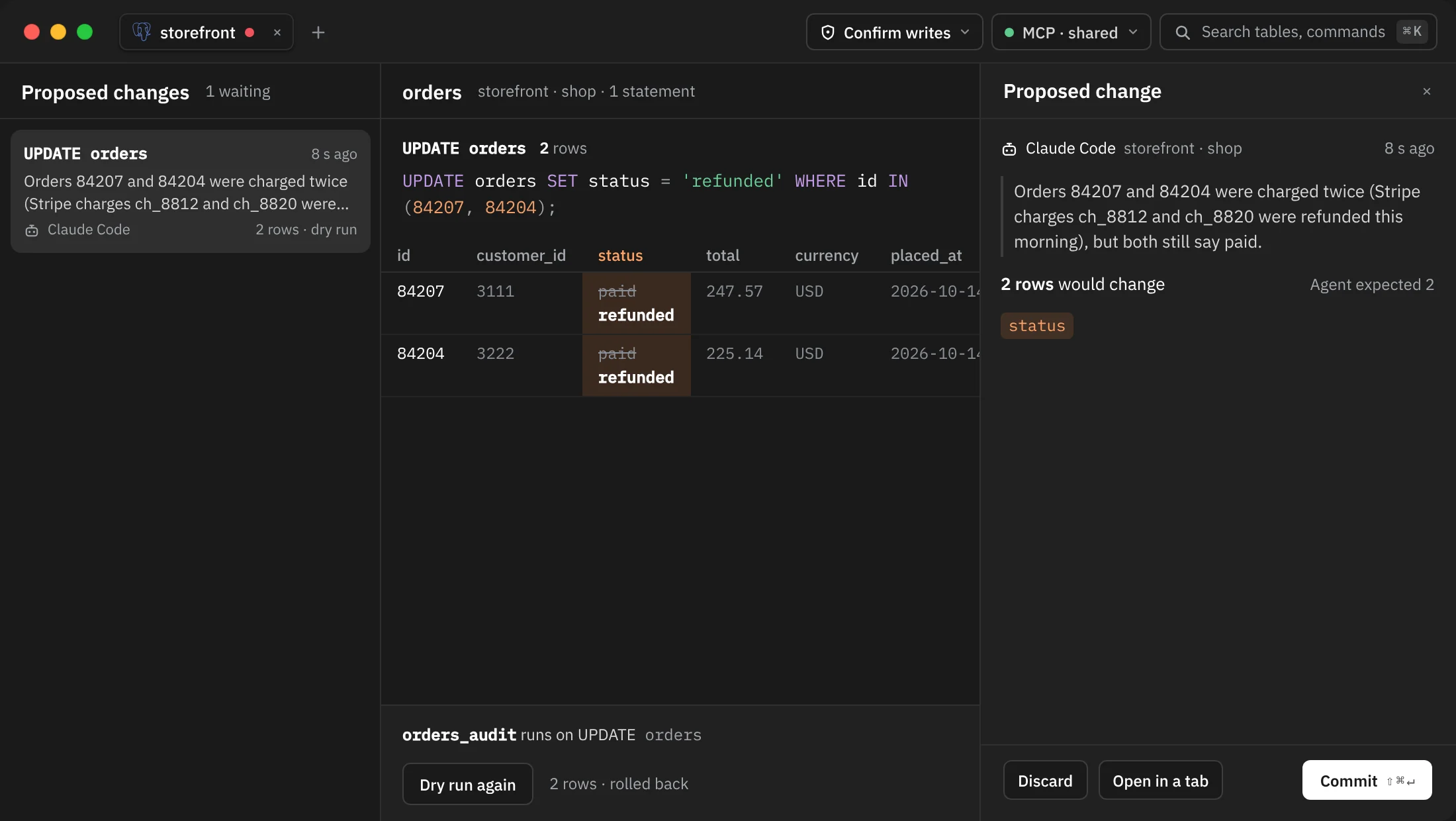This screenshot has height=821, width=1456.
Task: Click the search magnifier icon
Action: pos(1183,32)
